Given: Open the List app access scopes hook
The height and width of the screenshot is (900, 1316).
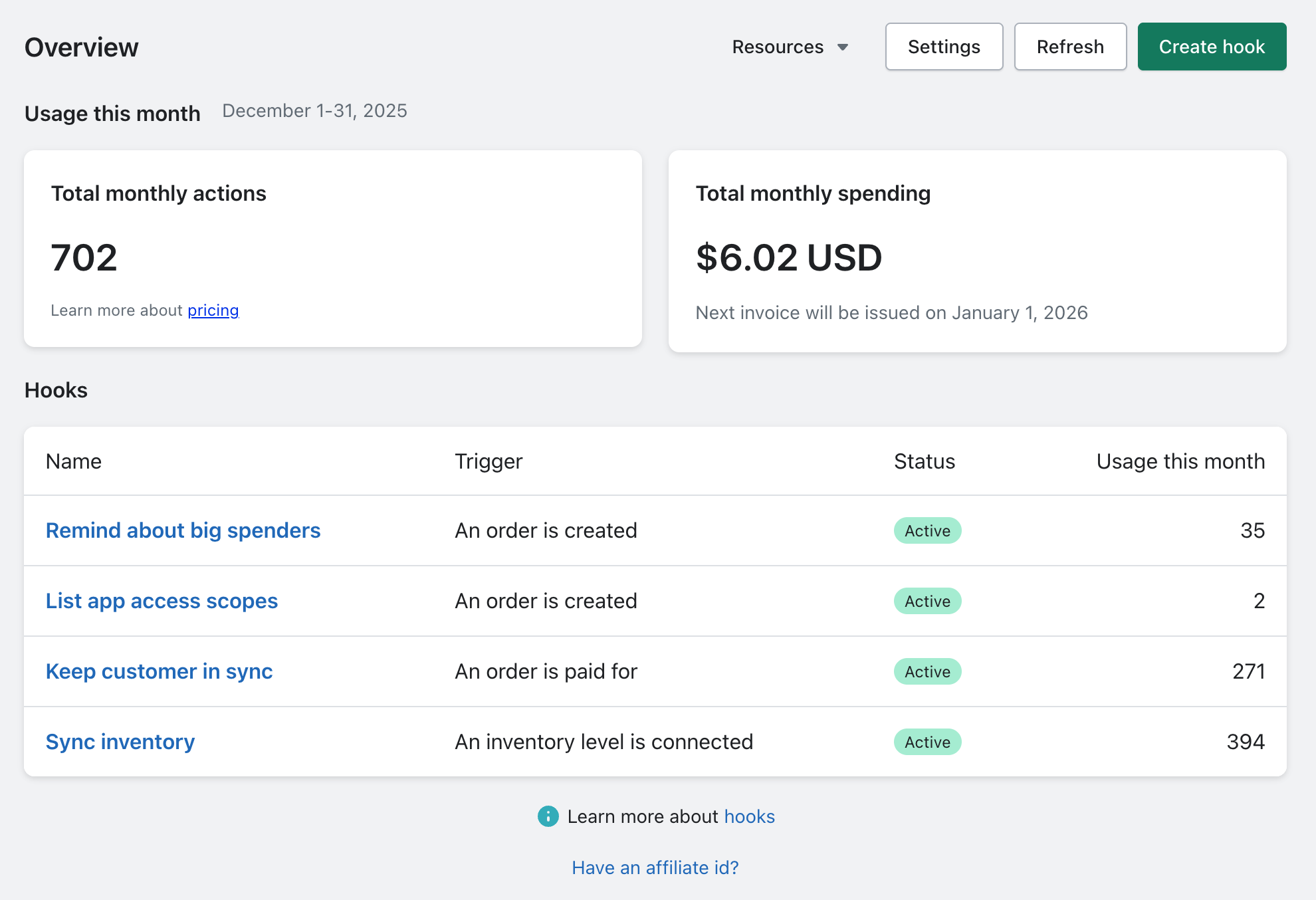Looking at the screenshot, I should (162, 601).
